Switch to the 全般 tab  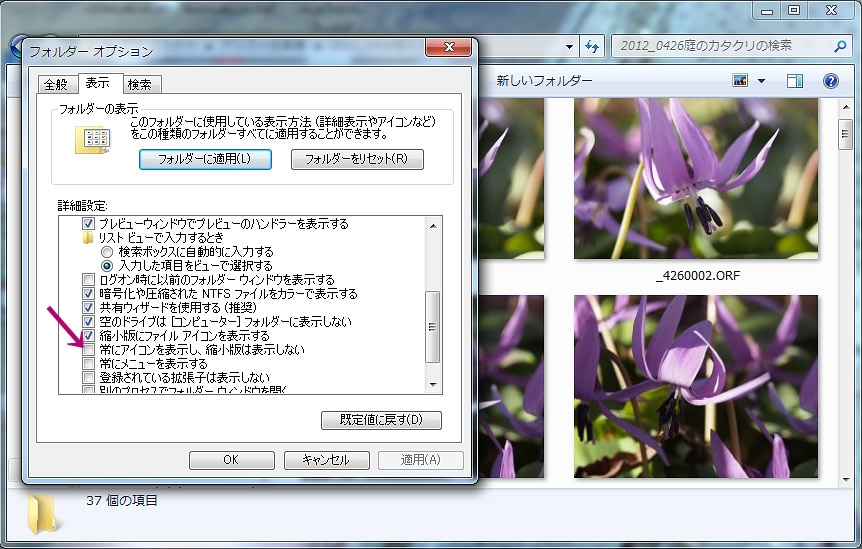coord(55,84)
